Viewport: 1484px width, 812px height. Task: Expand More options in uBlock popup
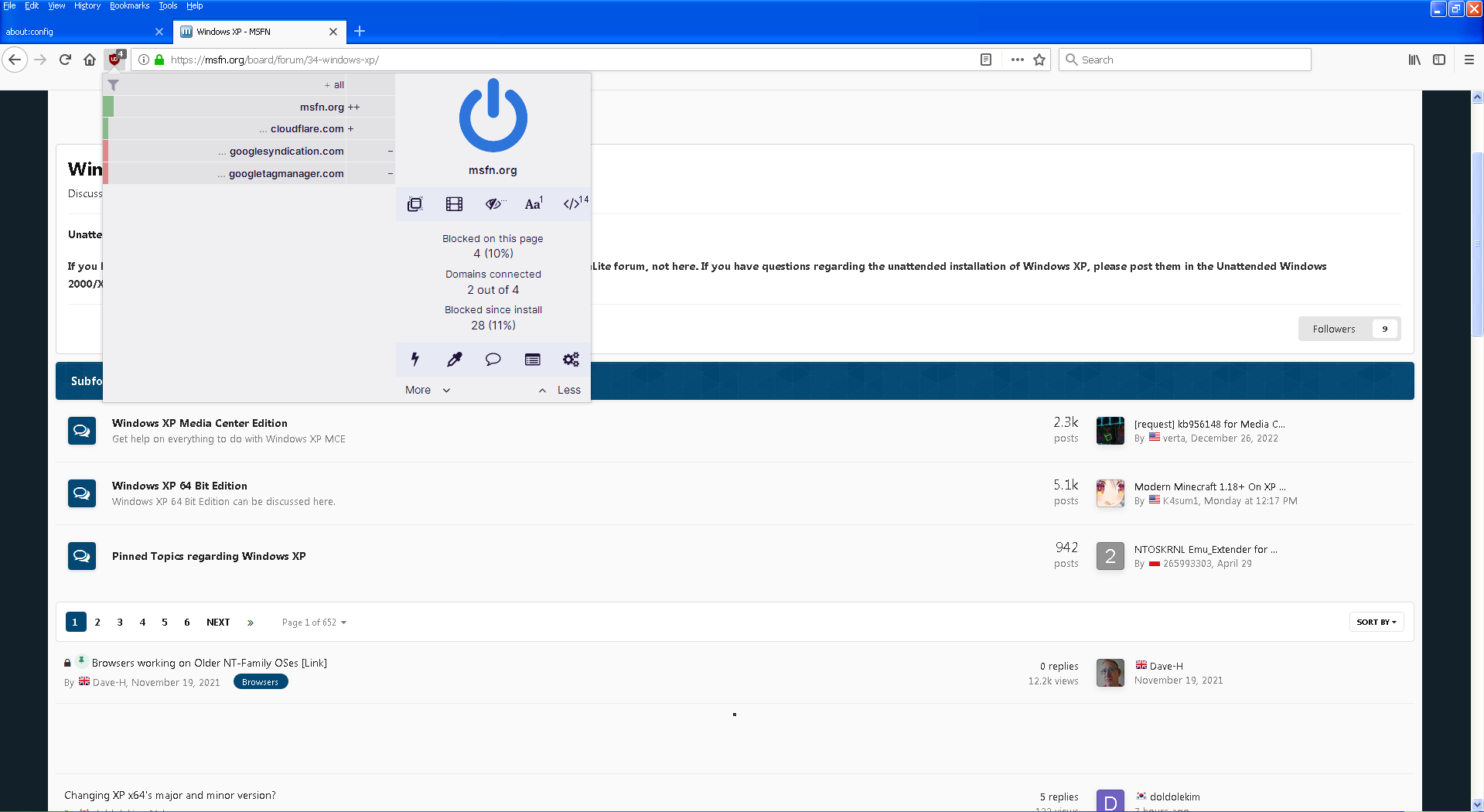(x=428, y=390)
